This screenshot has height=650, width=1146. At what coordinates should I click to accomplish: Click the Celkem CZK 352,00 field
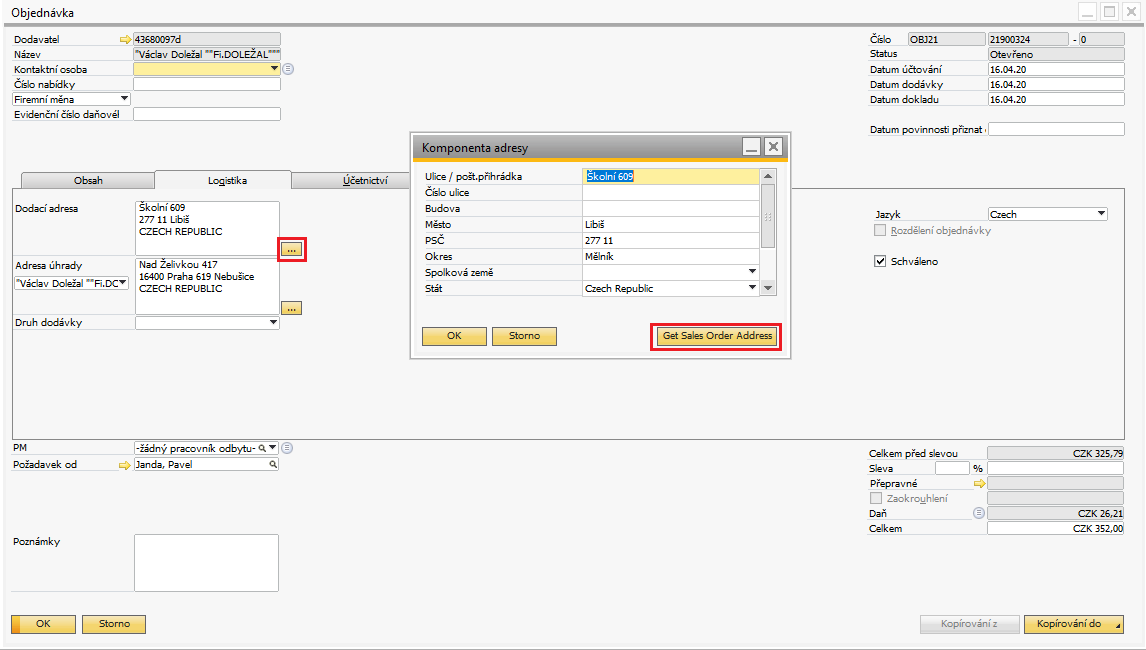[1055, 529]
